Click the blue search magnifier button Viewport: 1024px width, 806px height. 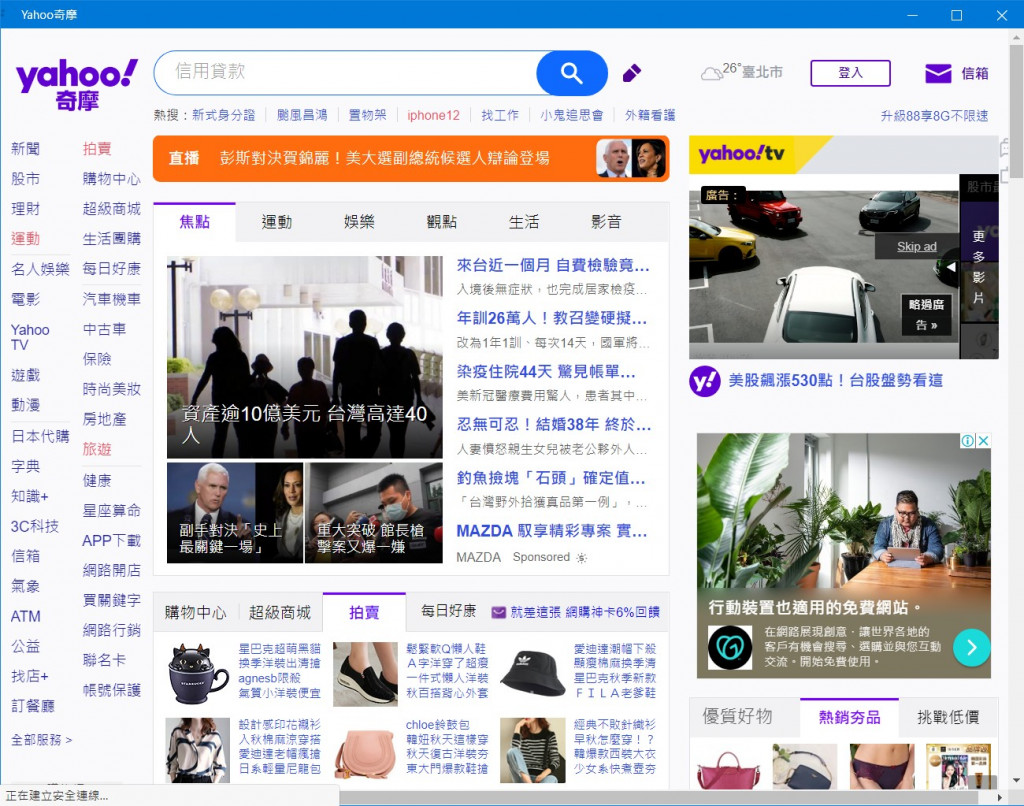tap(571, 73)
